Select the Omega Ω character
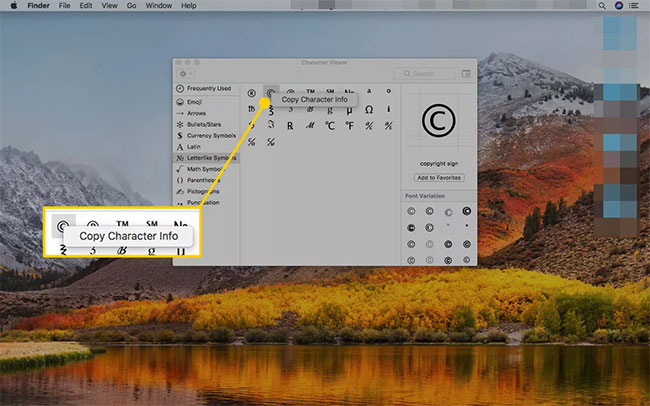The image size is (650, 406). [x=369, y=109]
